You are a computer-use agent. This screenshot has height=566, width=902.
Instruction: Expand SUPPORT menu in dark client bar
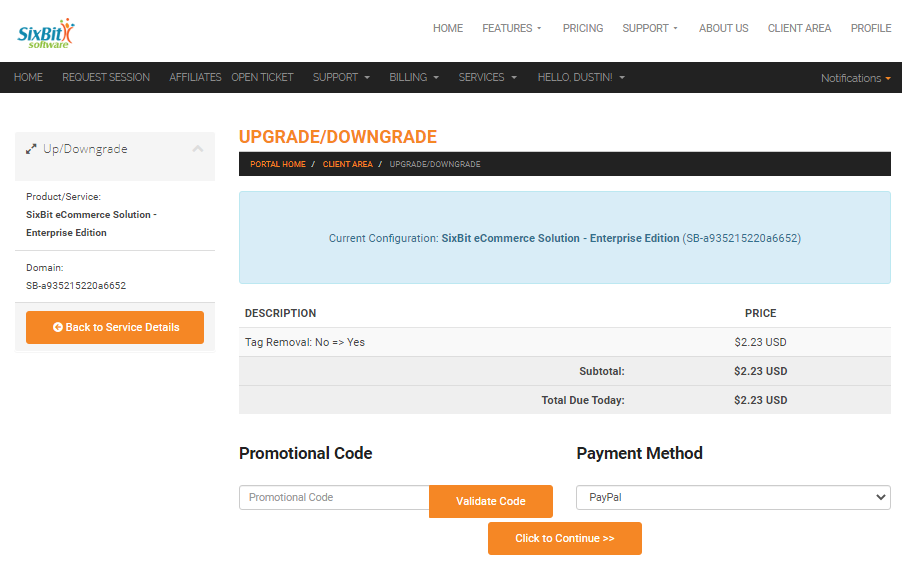click(x=341, y=77)
